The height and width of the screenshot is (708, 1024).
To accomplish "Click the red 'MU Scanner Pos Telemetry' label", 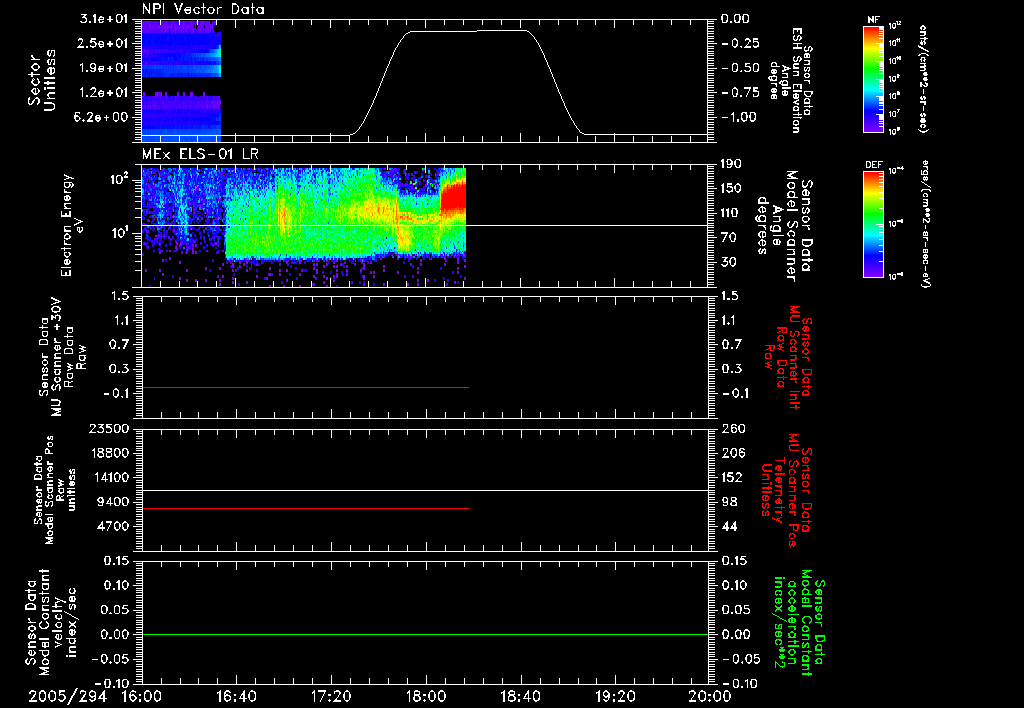I will (x=787, y=490).
